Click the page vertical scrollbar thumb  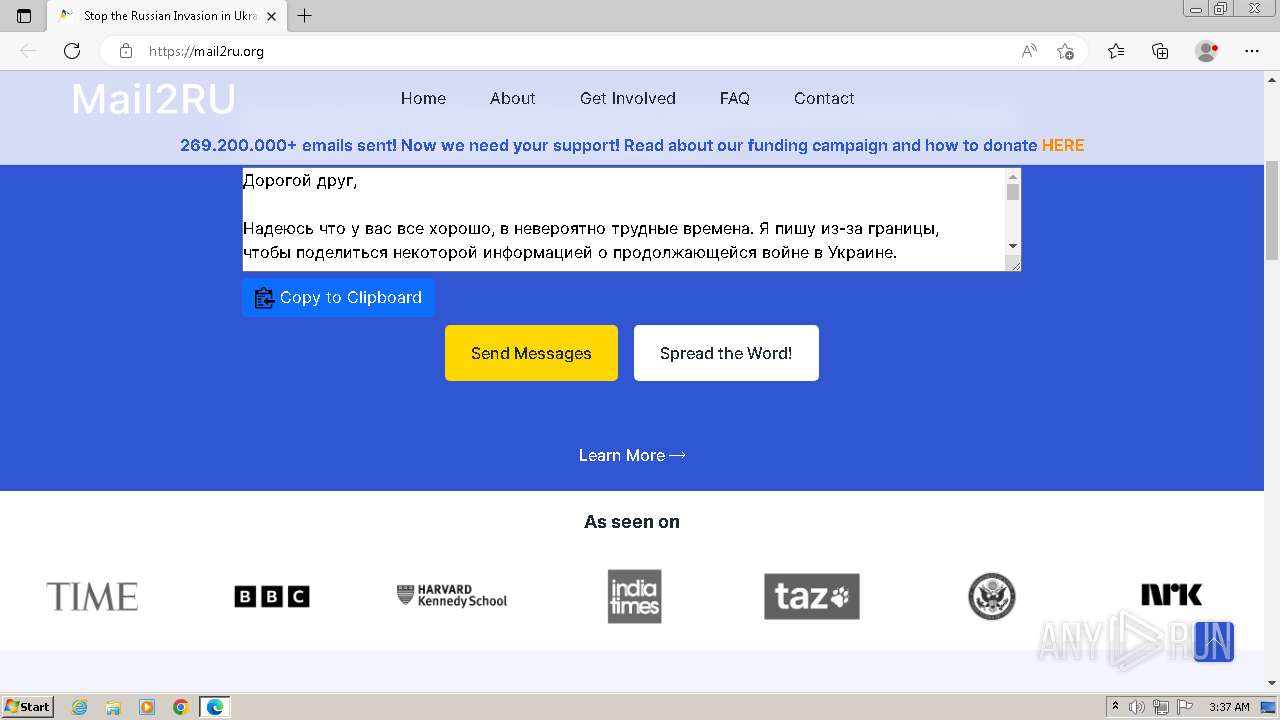tap(1272, 208)
